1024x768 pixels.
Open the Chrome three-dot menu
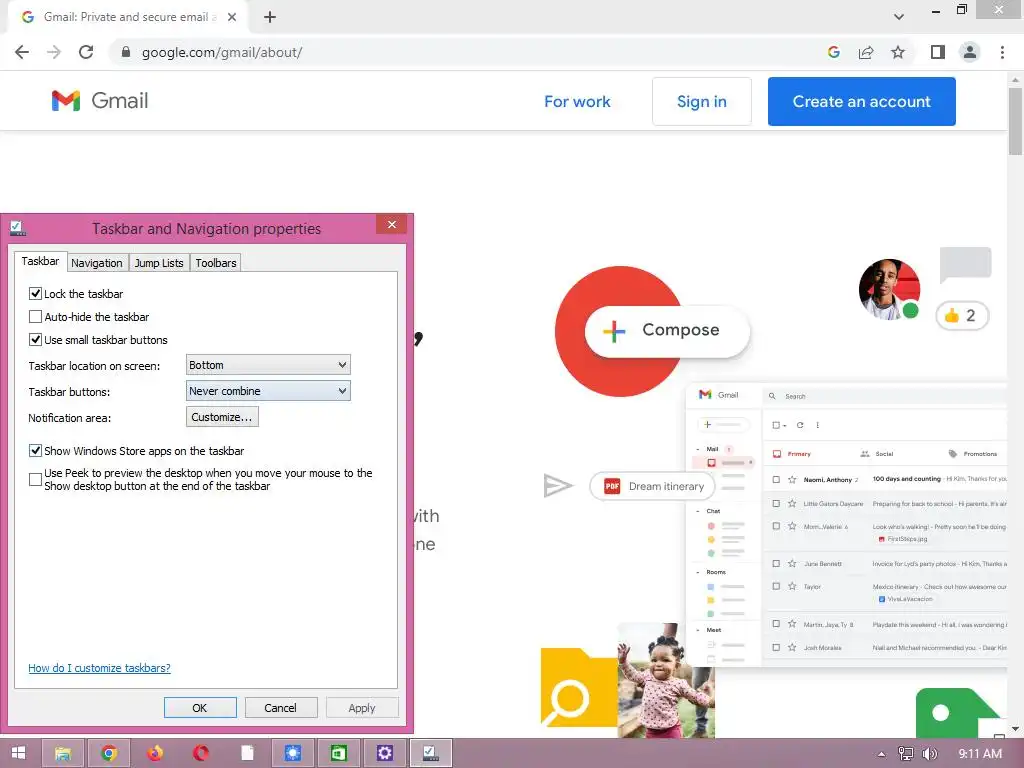(x=1002, y=52)
